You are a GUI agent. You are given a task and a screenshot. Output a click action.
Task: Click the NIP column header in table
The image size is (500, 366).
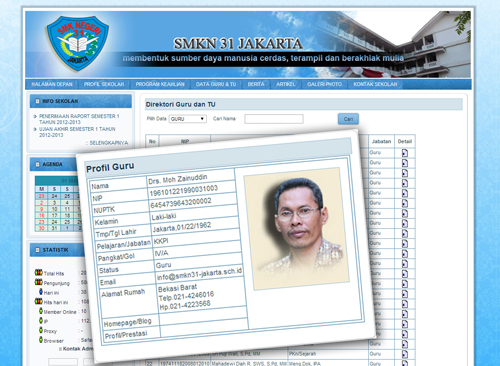coord(185,141)
